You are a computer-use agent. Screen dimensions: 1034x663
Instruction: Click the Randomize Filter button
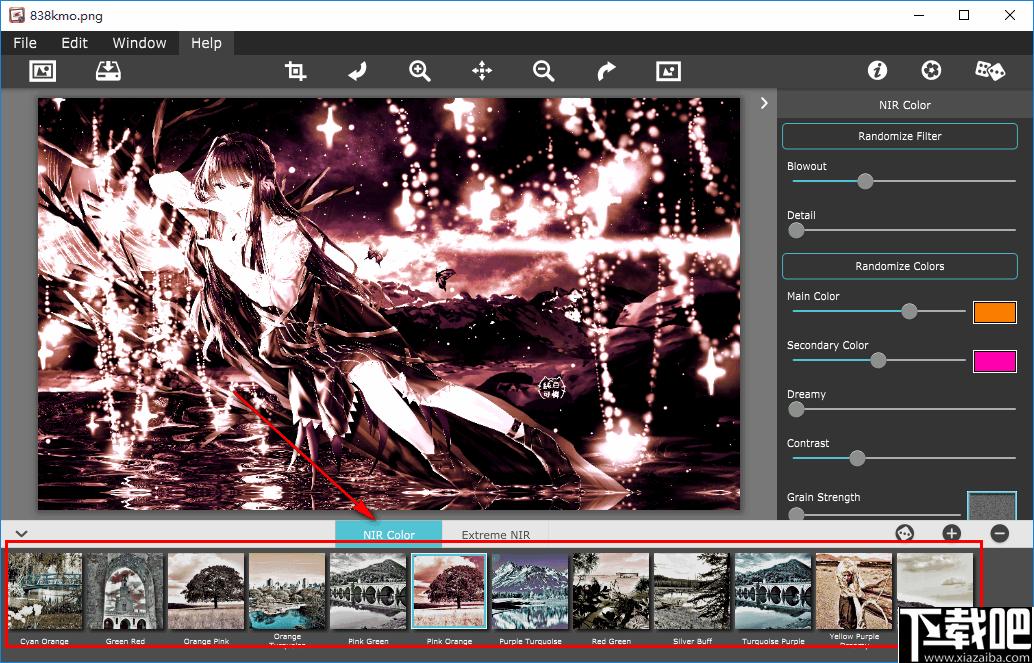(x=899, y=136)
